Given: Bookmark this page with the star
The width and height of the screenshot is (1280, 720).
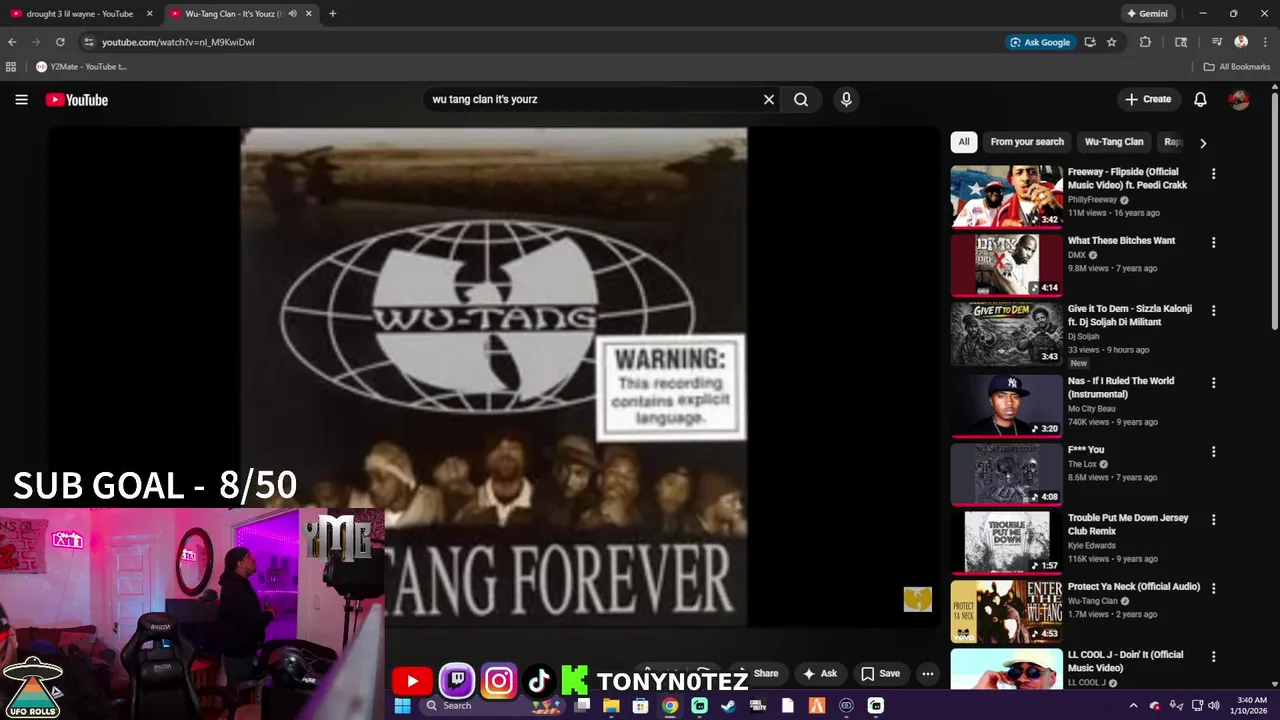Looking at the screenshot, I should point(1111,42).
